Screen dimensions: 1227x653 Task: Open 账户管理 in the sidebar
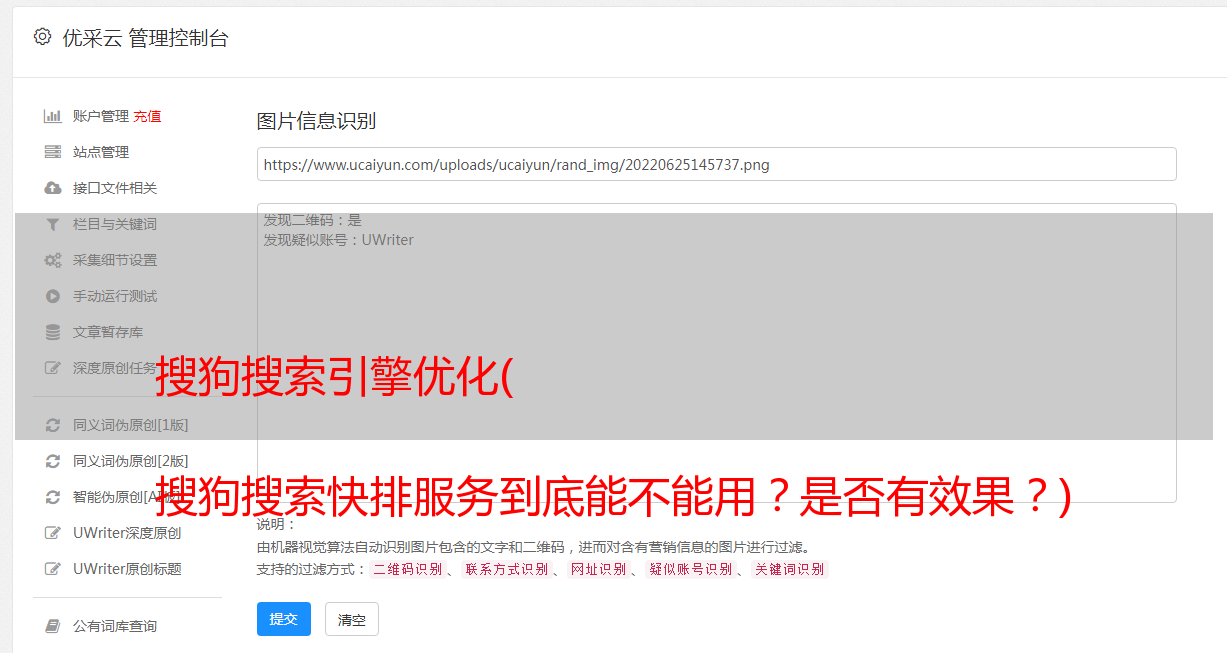(101, 116)
